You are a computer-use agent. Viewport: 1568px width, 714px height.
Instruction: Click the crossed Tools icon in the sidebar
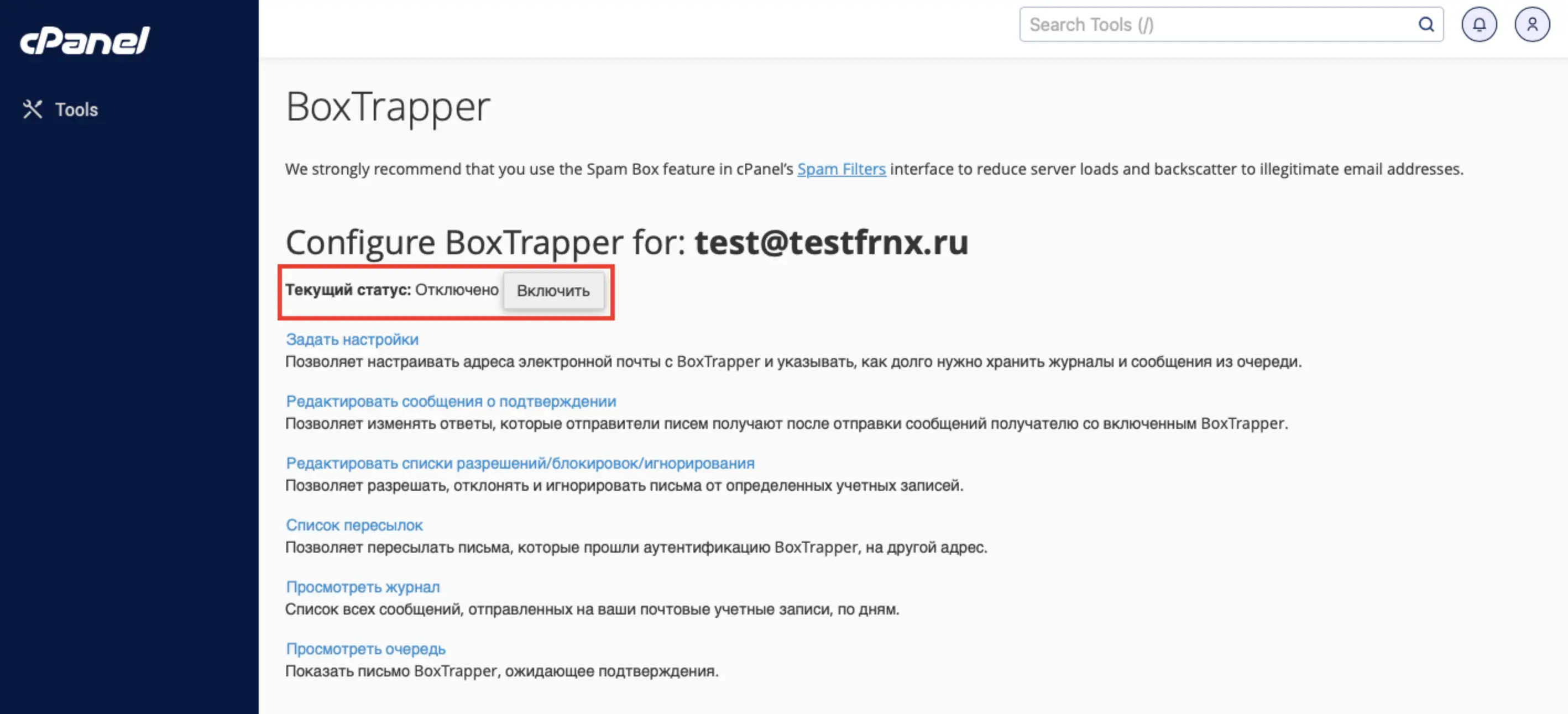coord(32,109)
